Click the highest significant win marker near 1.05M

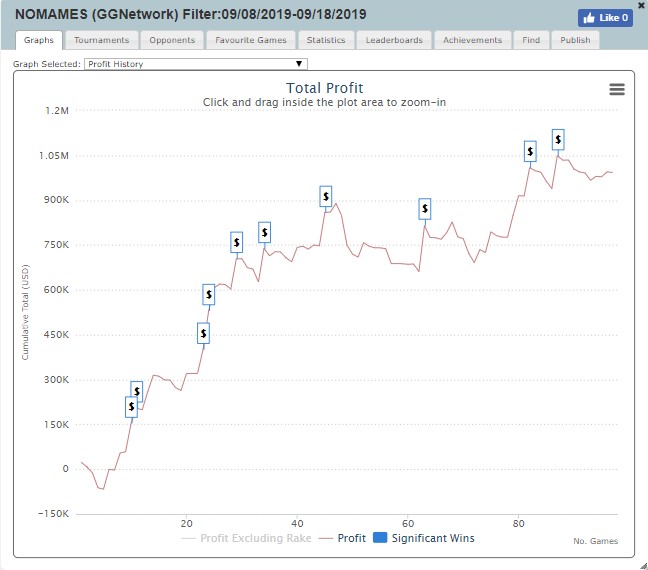click(558, 138)
